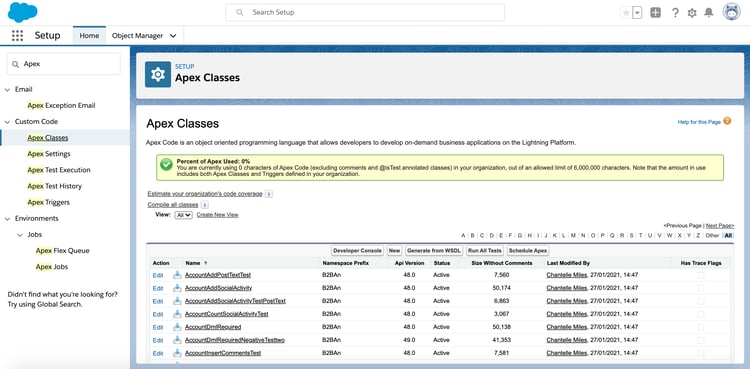
Task: Click the Apex Classes setup gear tile
Action: (158, 74)
